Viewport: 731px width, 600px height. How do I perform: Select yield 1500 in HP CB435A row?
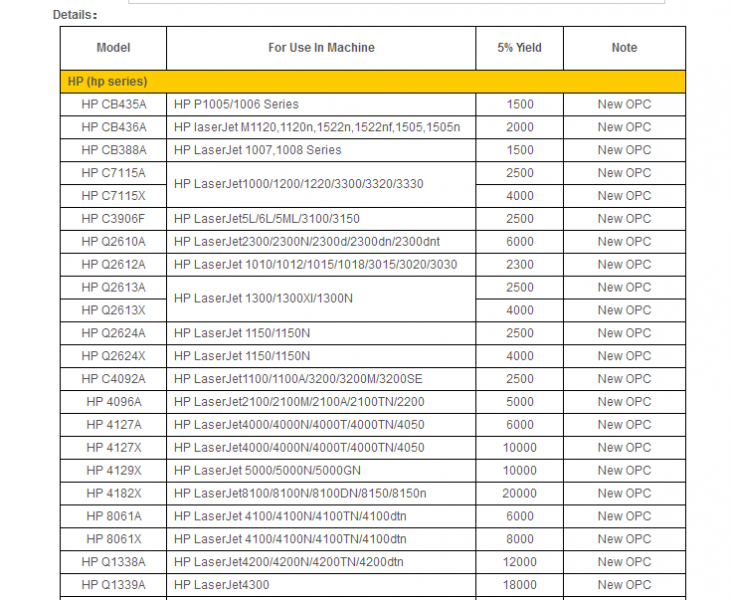519,104
